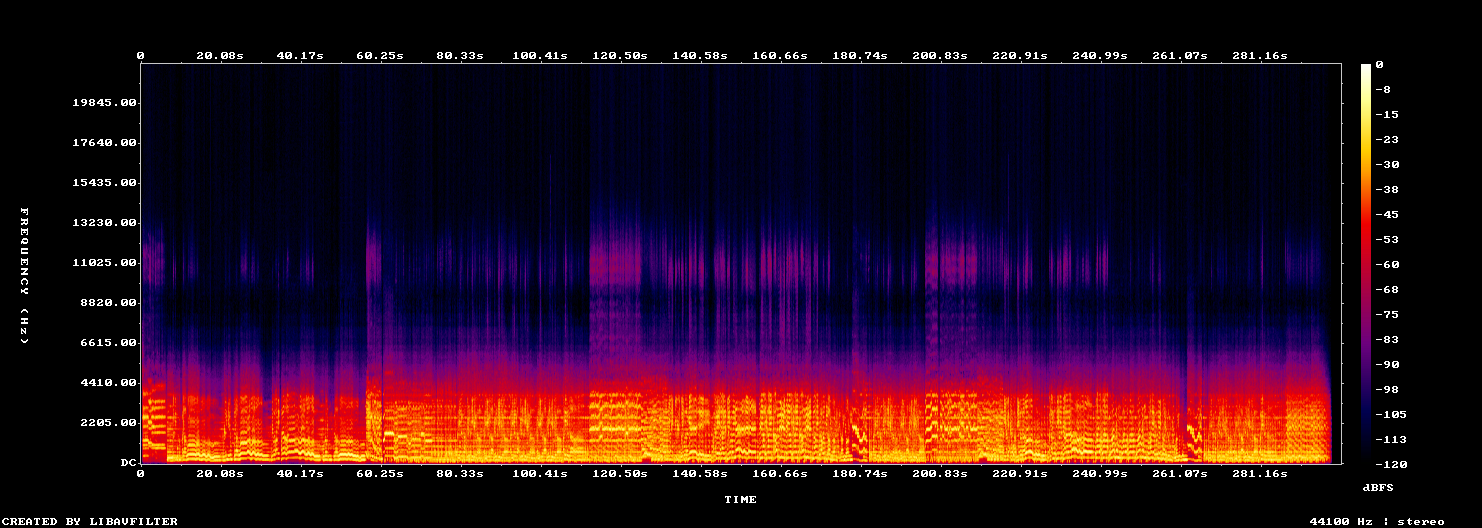The width and height of the screenshot is (1482, 528).
Task: Click the CREATED BY LIBAVFILTER caption
Action: 91,521
